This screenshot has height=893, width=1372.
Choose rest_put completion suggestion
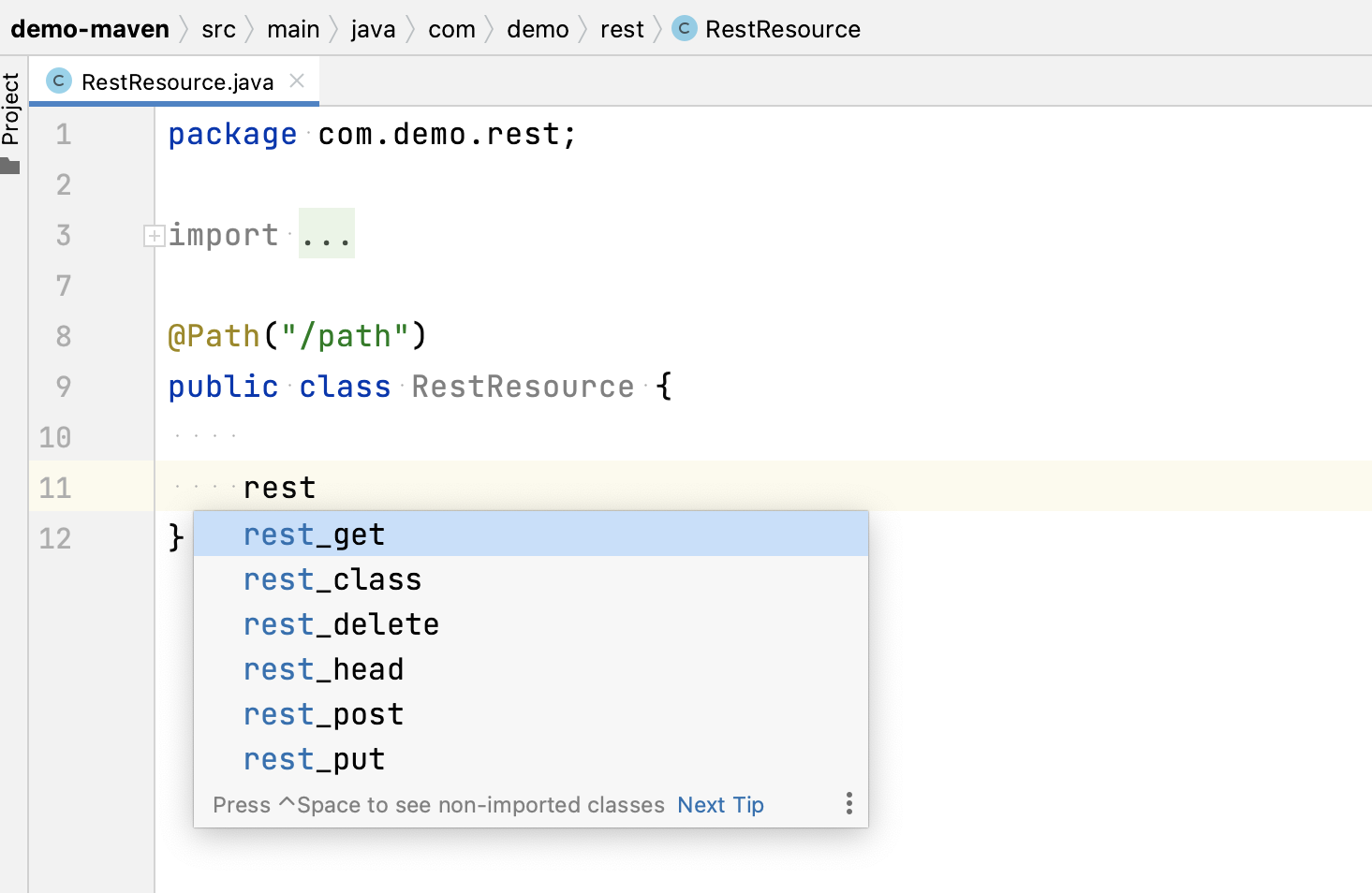click(531, 759)
